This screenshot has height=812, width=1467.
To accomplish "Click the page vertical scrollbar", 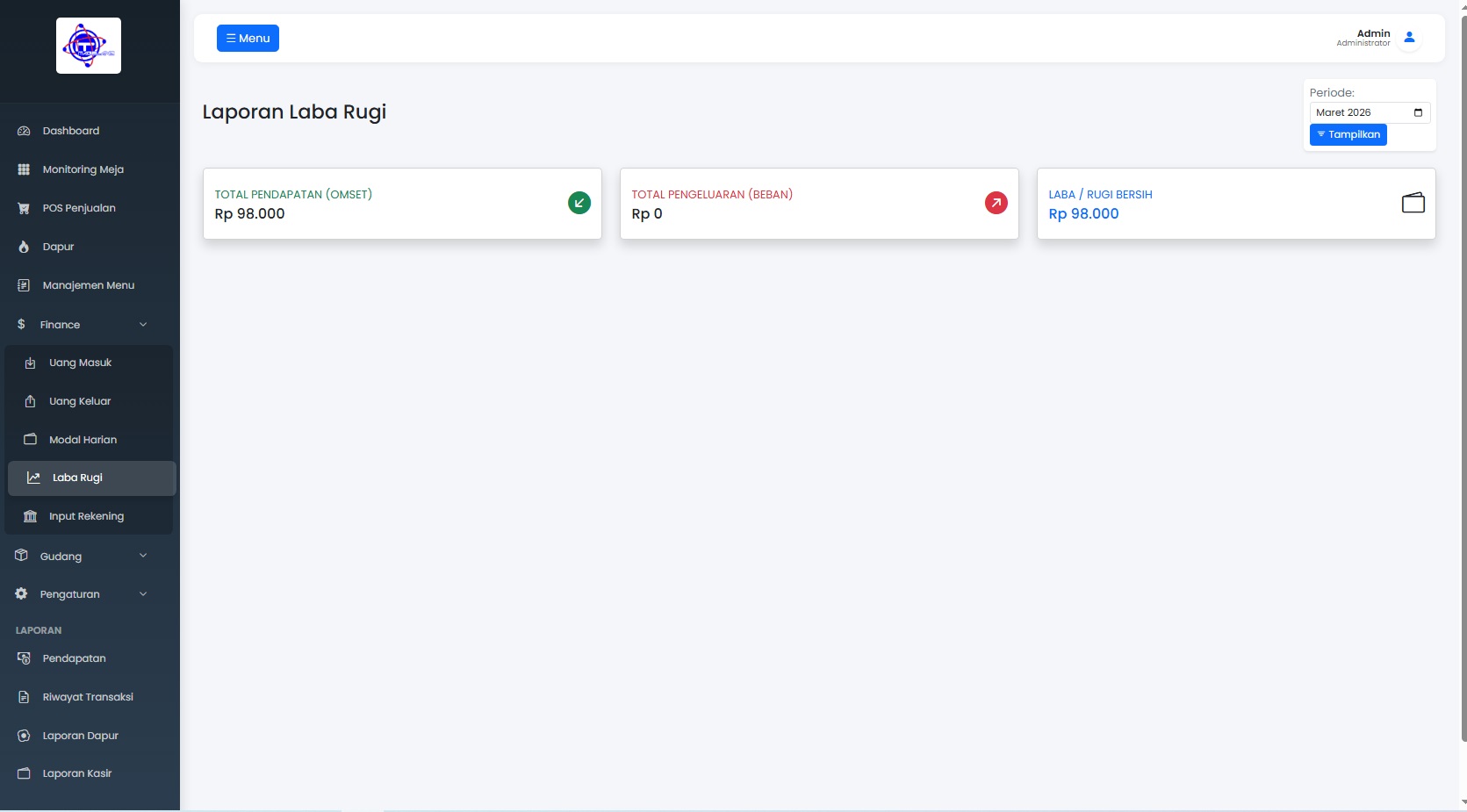I will click(1463, 377).
